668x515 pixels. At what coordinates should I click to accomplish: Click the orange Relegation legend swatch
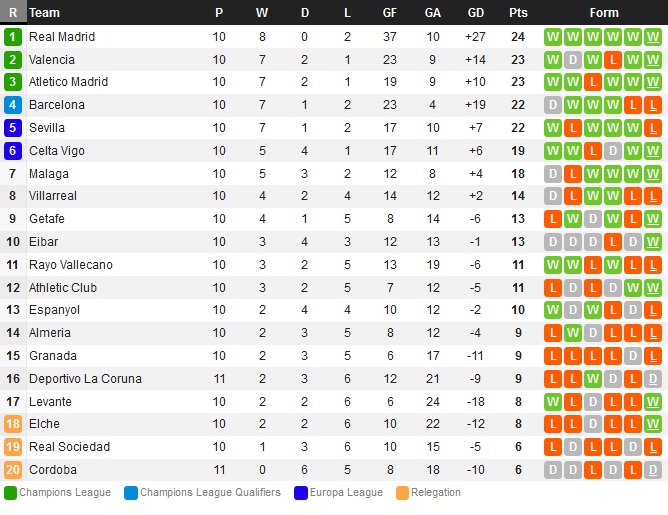[402, 493]
